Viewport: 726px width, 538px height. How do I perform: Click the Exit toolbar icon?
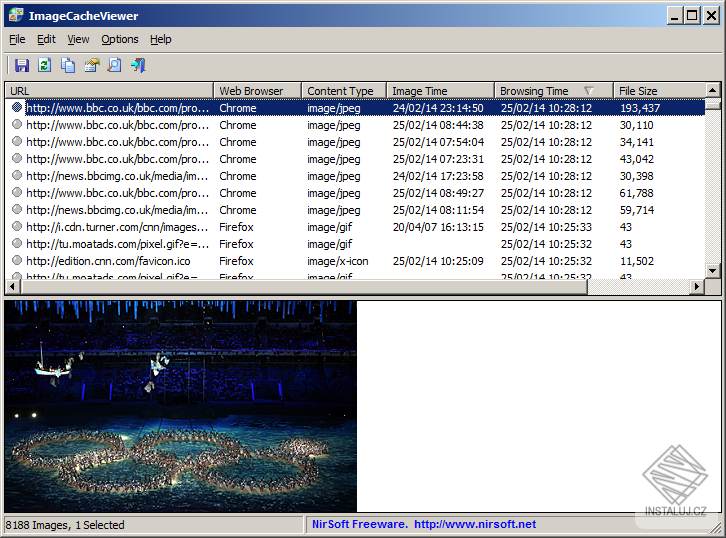pos(138,65)
